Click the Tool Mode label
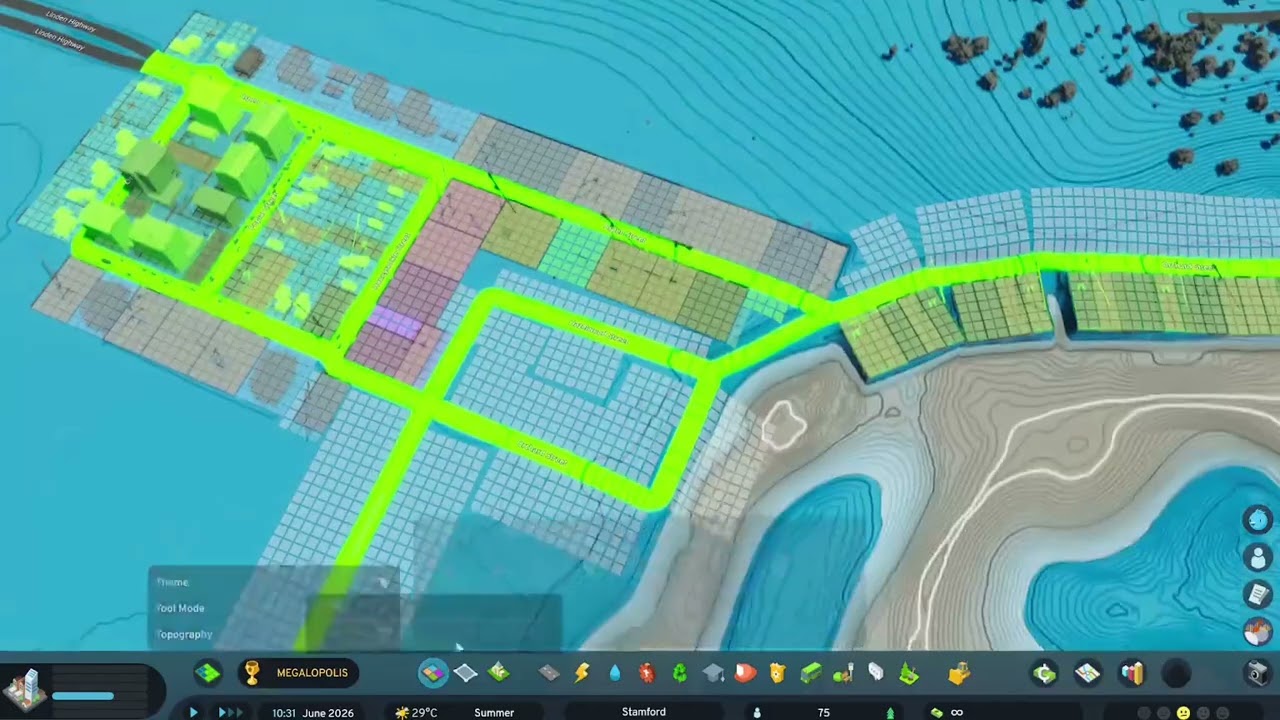Viewport: 1280px width, 720px height. [x=181, y=608]
